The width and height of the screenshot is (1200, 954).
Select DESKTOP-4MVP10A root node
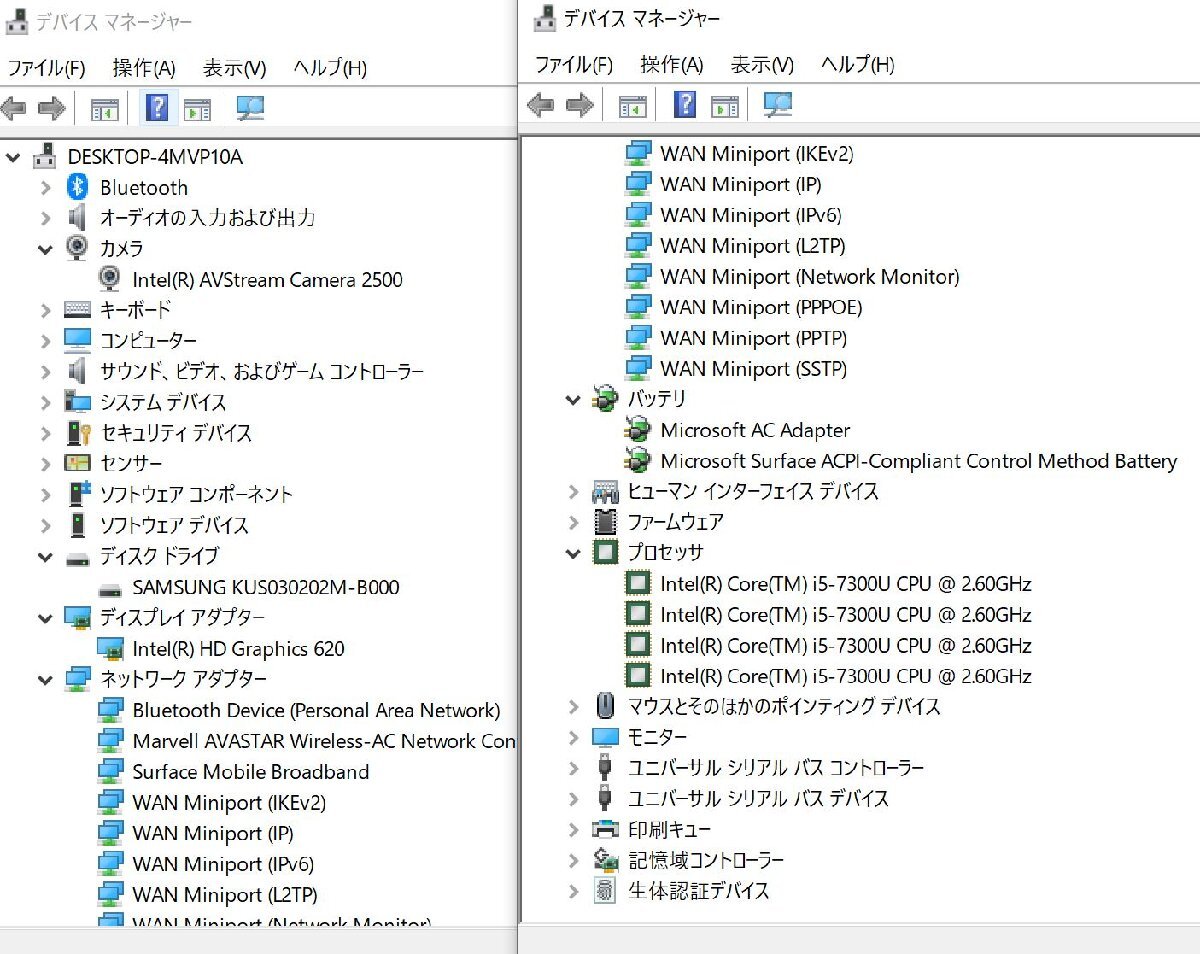(x=155, y=157)
